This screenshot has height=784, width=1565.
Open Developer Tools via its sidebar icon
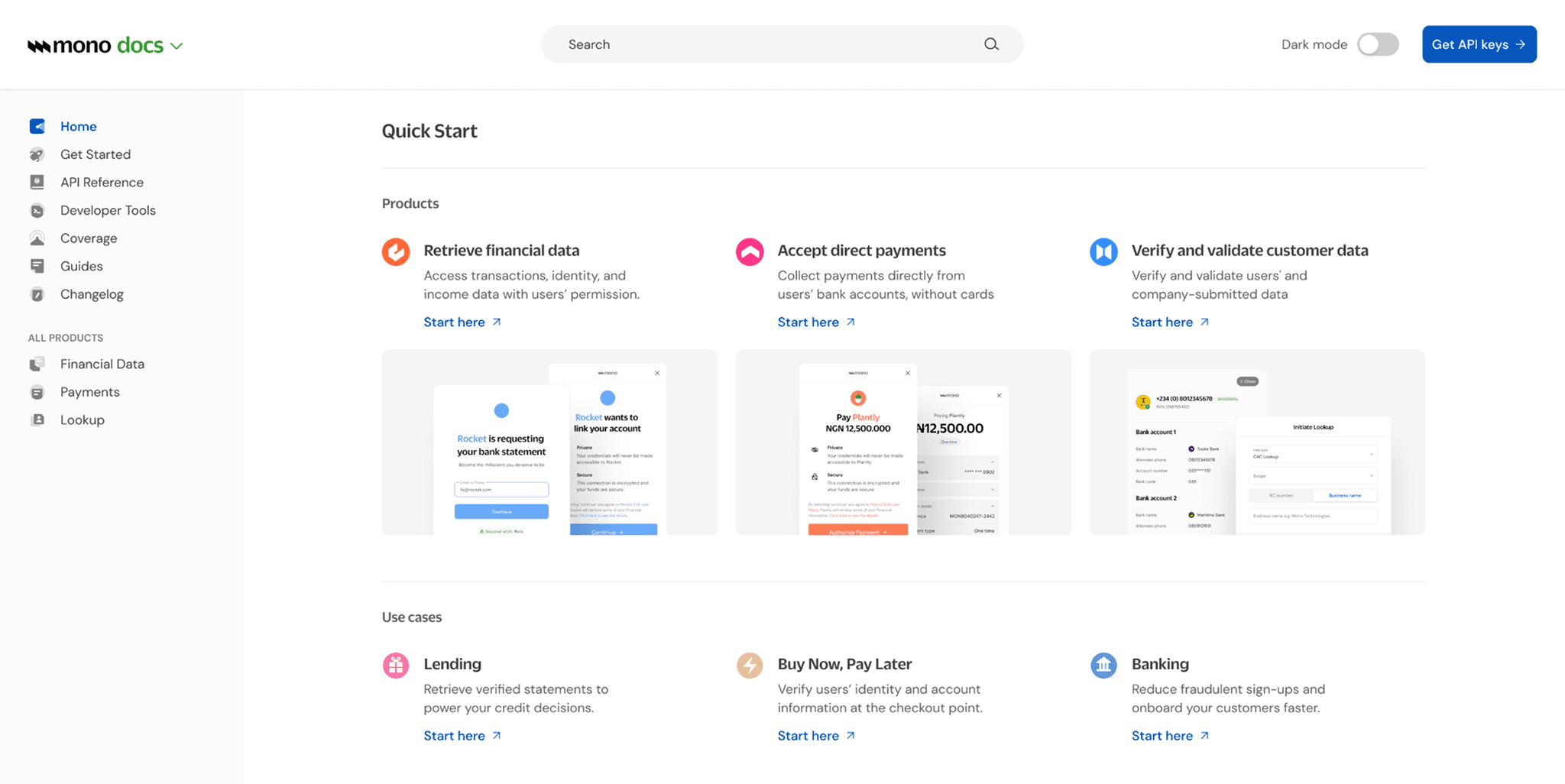point(37,210)
